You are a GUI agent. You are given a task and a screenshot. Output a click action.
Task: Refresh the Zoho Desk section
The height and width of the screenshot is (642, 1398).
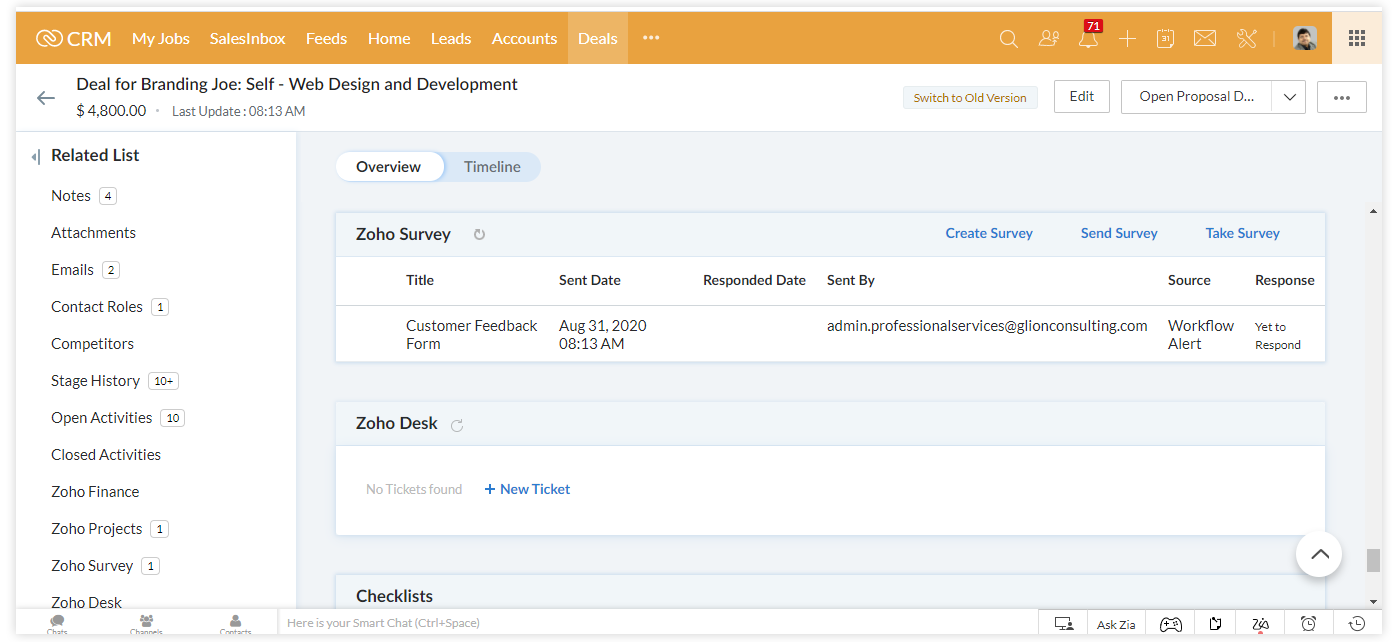(457, 425)
